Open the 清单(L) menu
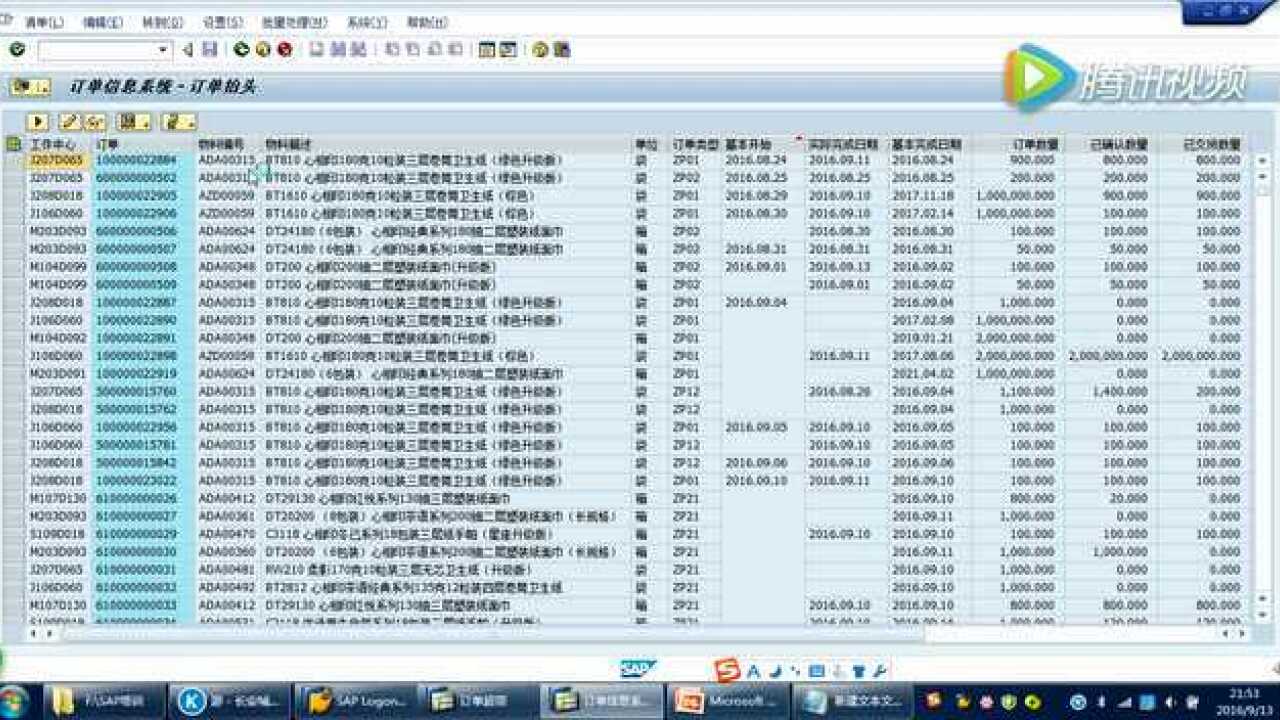The height and width of the screenshot is (720, 1280). pyautogui.click(x=43, y=22)
